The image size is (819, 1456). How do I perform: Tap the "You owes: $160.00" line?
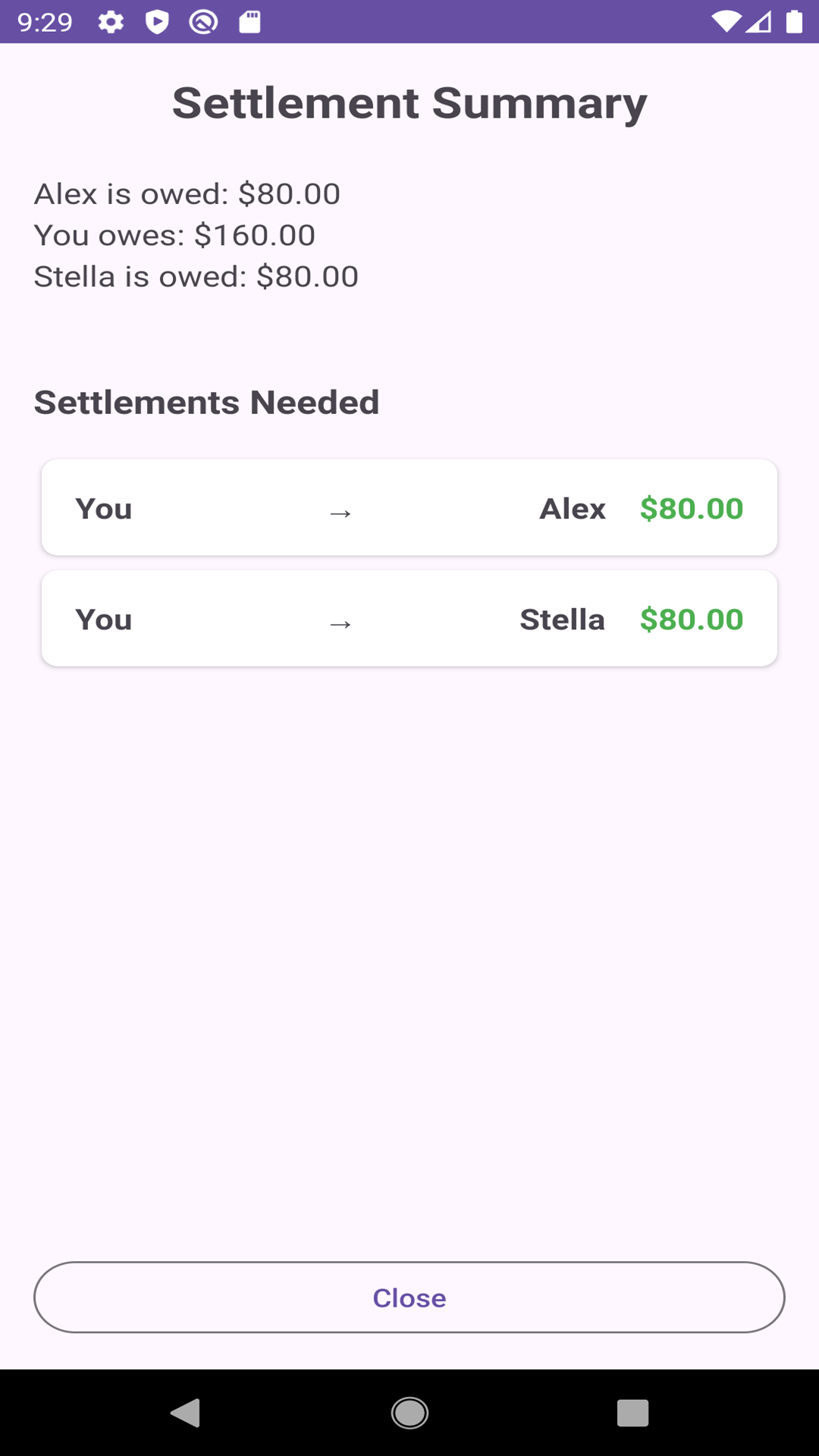[174, 235]
